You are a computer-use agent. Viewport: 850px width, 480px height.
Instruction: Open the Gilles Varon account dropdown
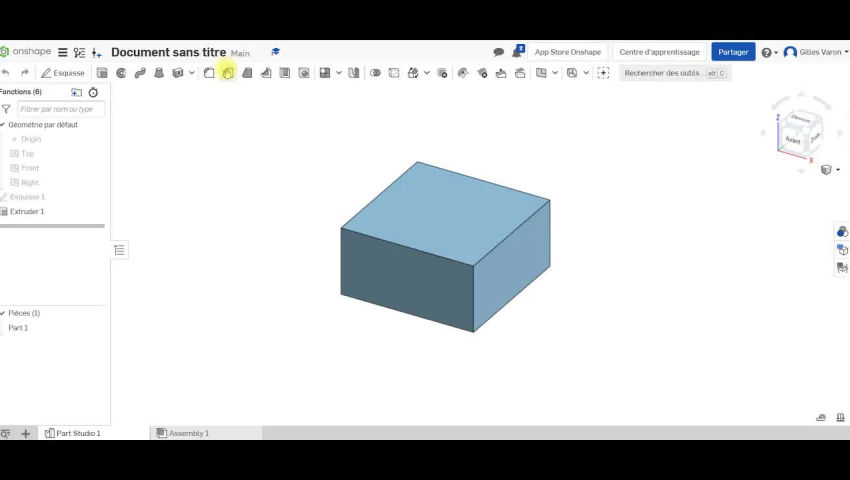click(816, 52)
